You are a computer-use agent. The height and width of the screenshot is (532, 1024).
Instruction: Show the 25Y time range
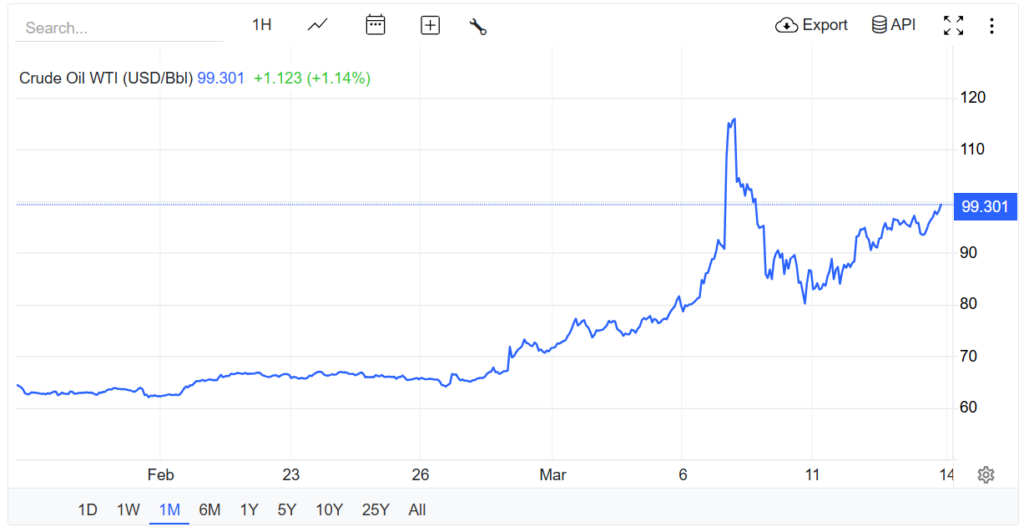coord(375,510)
